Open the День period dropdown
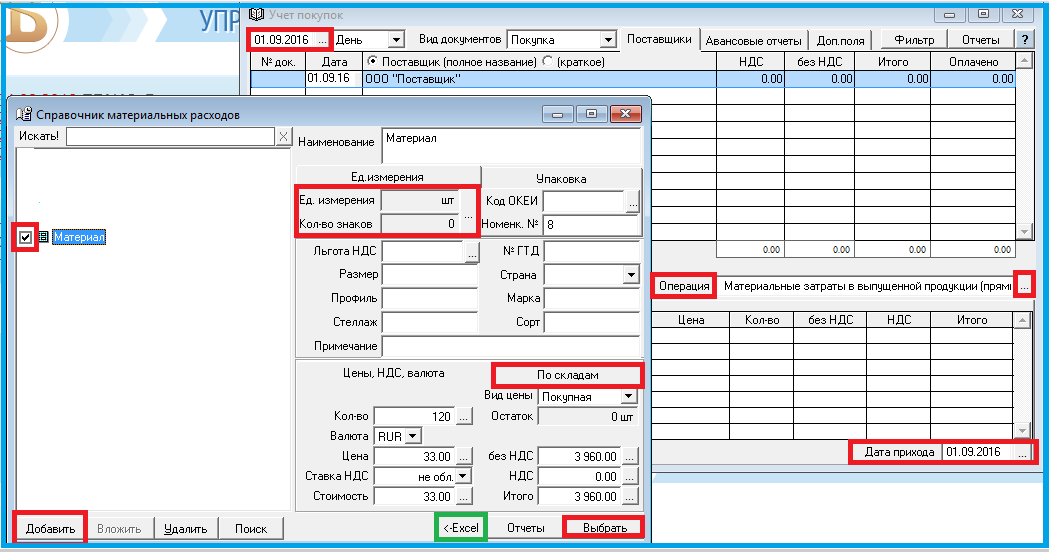Screen dimensions: 1049x552 coord(396,40)
